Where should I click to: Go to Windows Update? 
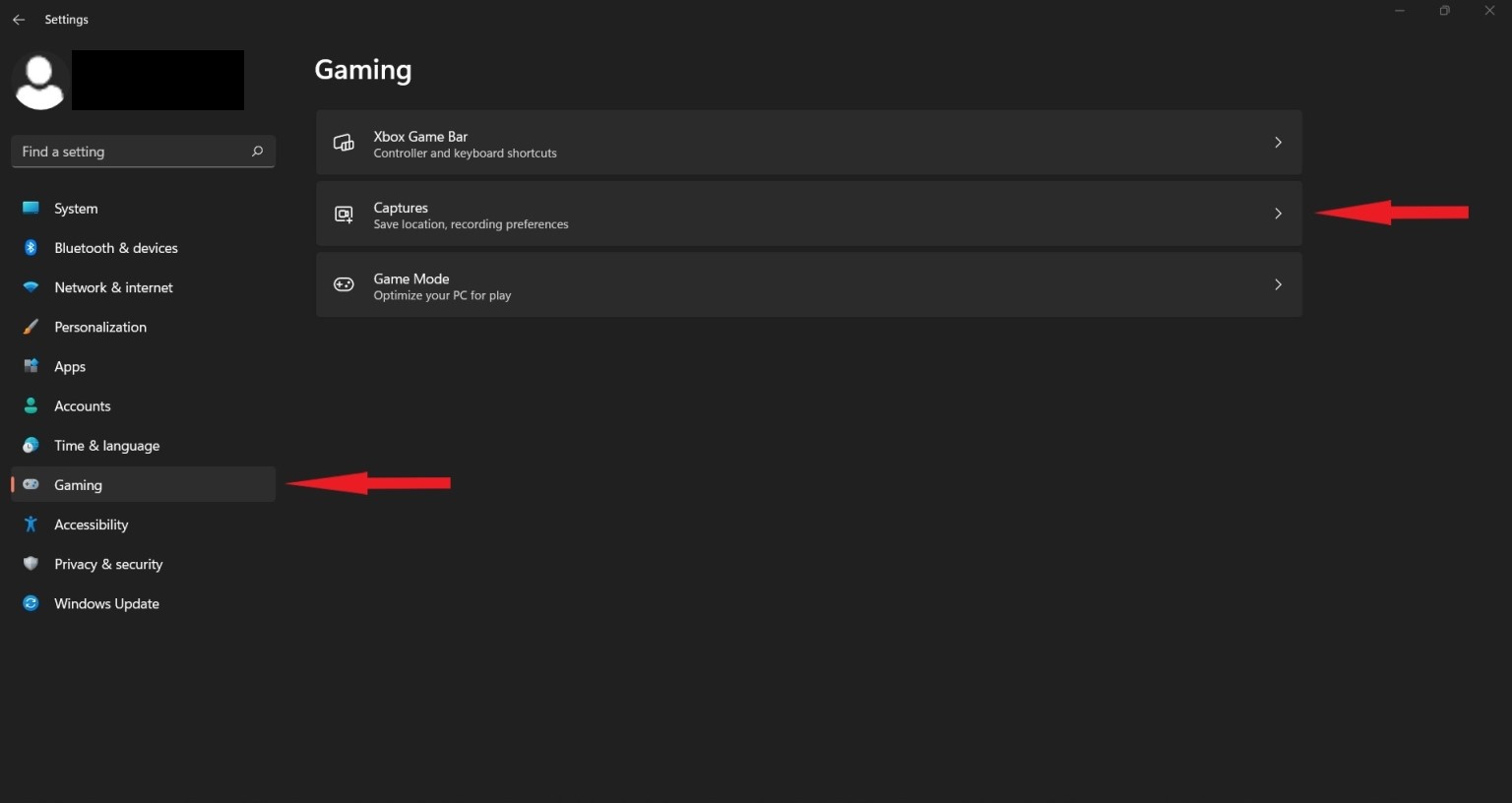click(143, 603)
